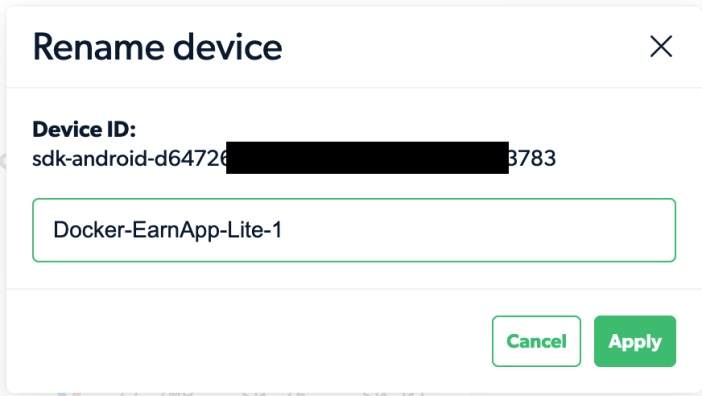Close the Rename device dialog with X
702x396 pixels.
point(661,47)
